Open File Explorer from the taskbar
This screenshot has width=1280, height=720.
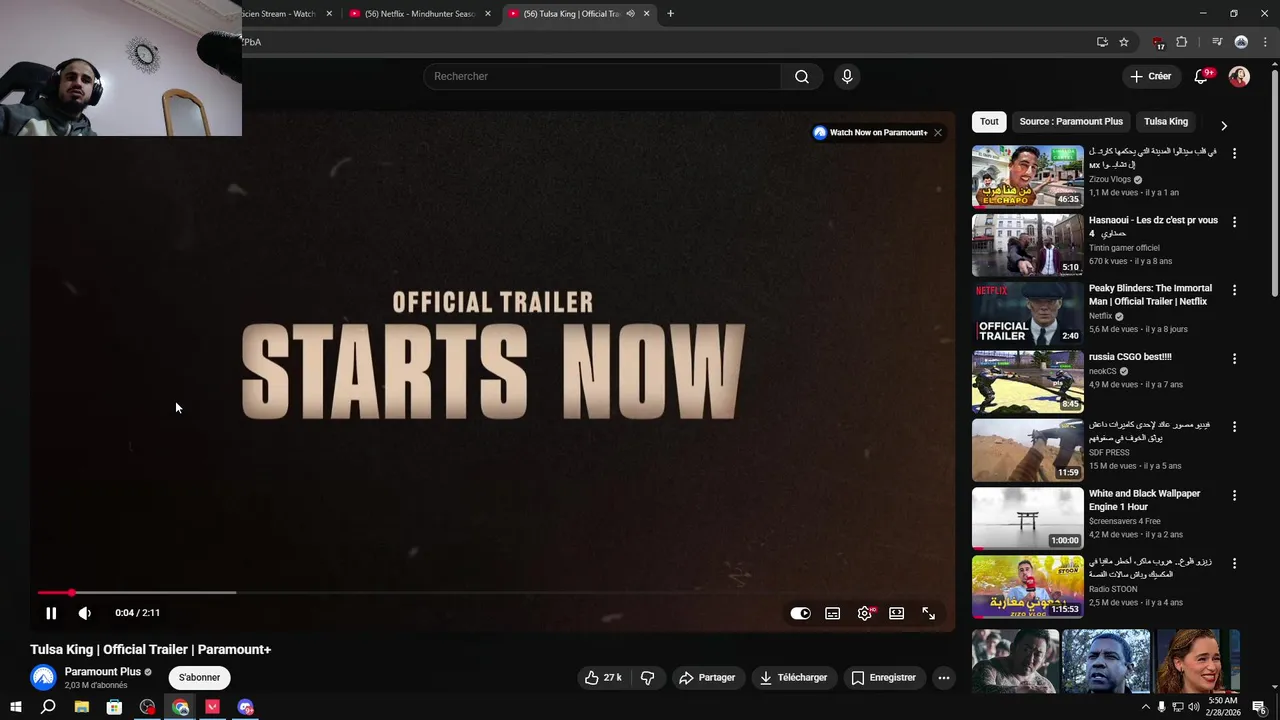pyautogui.click(x=82, y=707)
